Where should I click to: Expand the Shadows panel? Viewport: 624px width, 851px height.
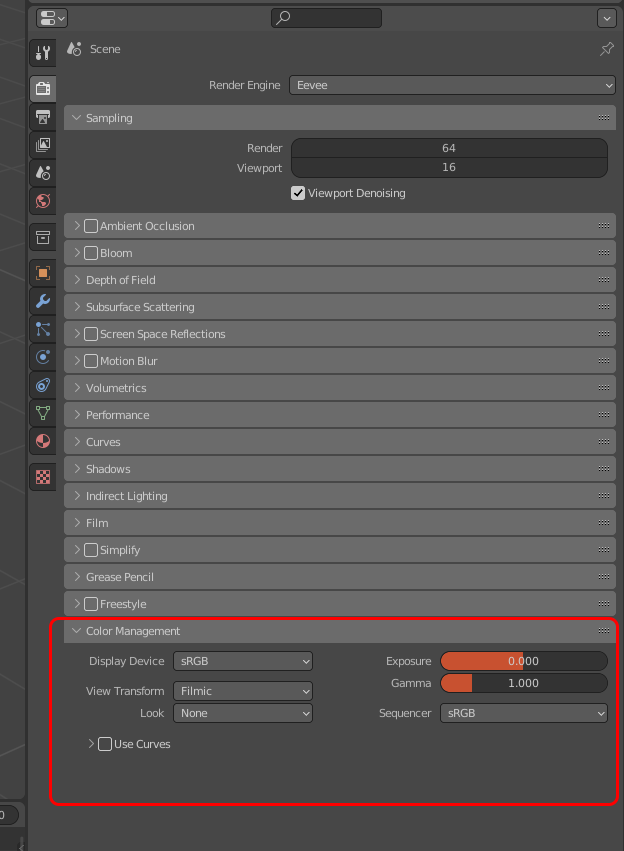[77, 469]
